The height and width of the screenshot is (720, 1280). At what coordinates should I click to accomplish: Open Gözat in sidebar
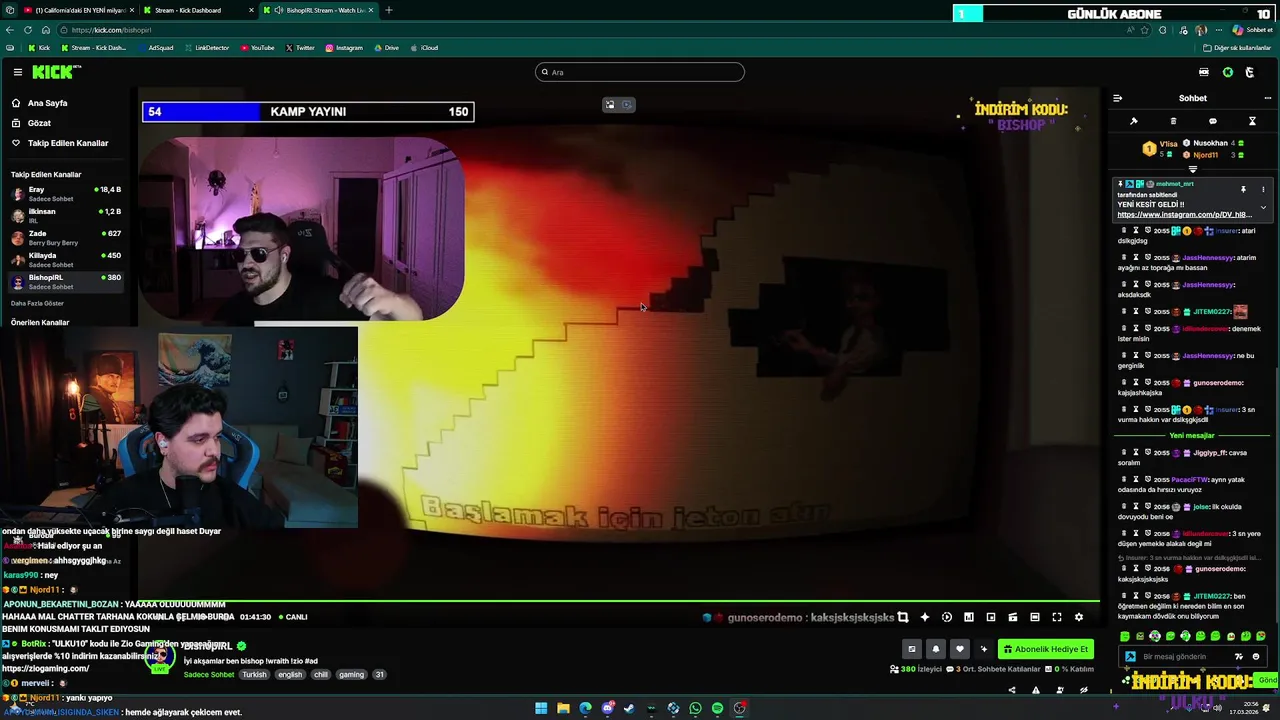point(31,123)
